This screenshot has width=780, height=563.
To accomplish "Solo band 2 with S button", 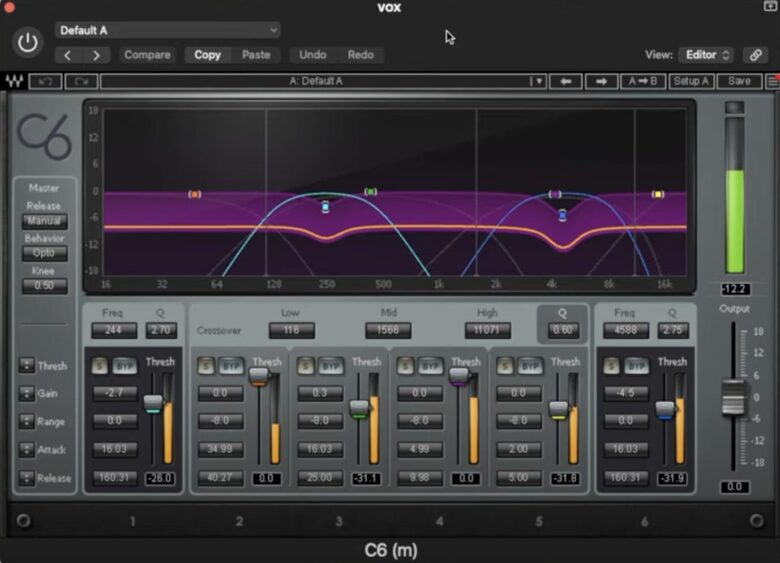I will click(206, 366).
